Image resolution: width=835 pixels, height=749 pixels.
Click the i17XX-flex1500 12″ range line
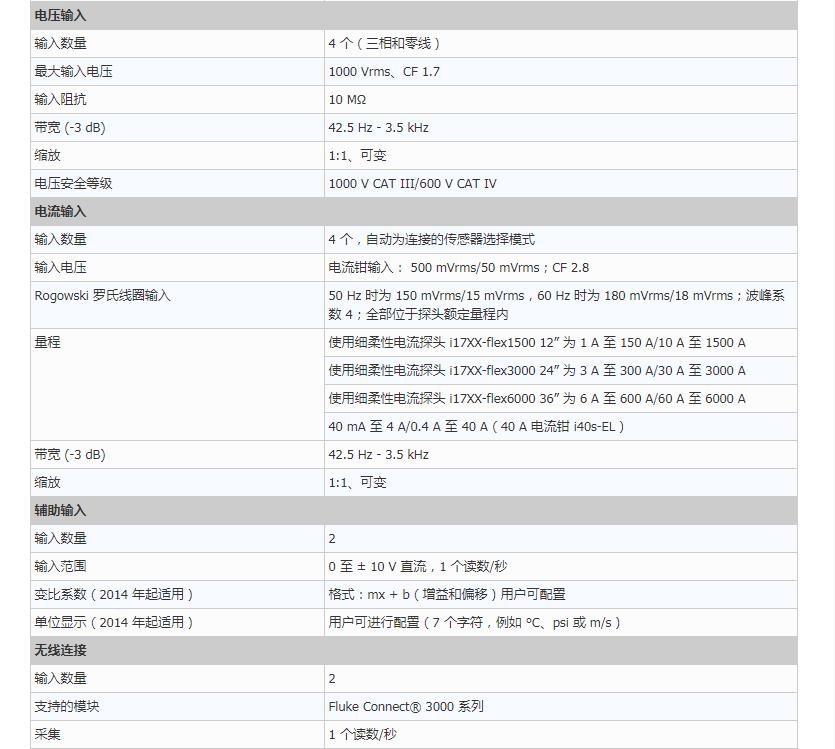[x=537, y=343]
